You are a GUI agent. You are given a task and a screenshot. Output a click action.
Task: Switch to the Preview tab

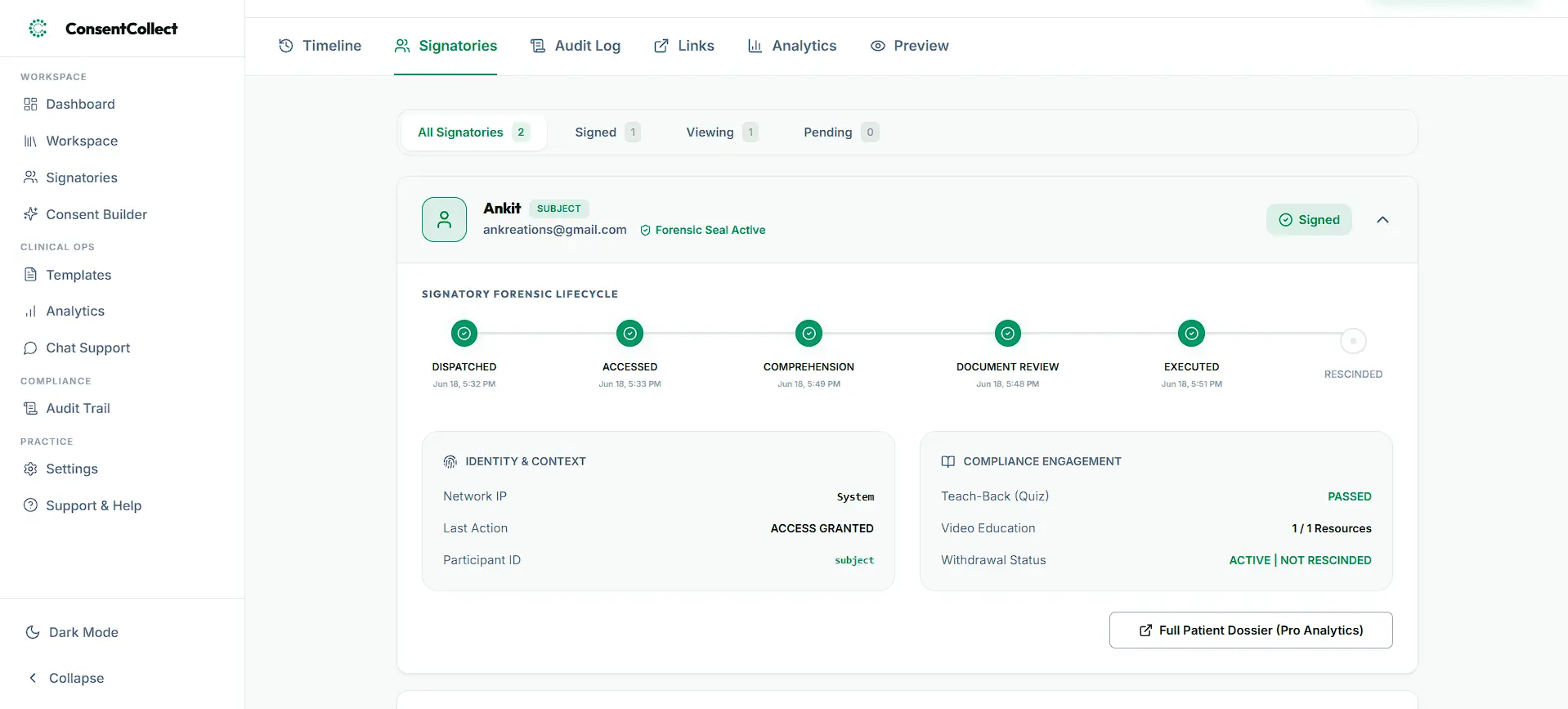[909, 46]
